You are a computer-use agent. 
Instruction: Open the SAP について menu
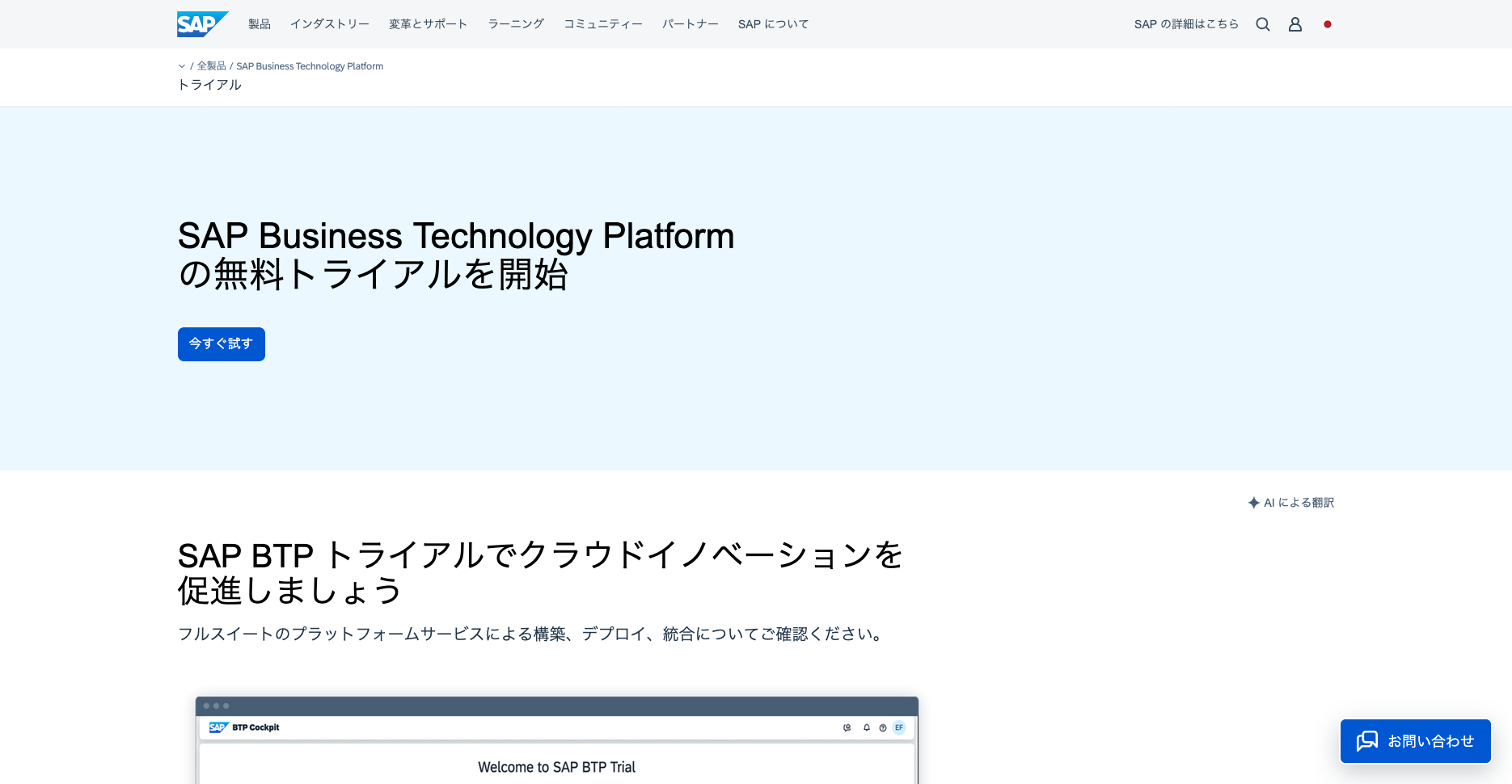click(774, 24)
